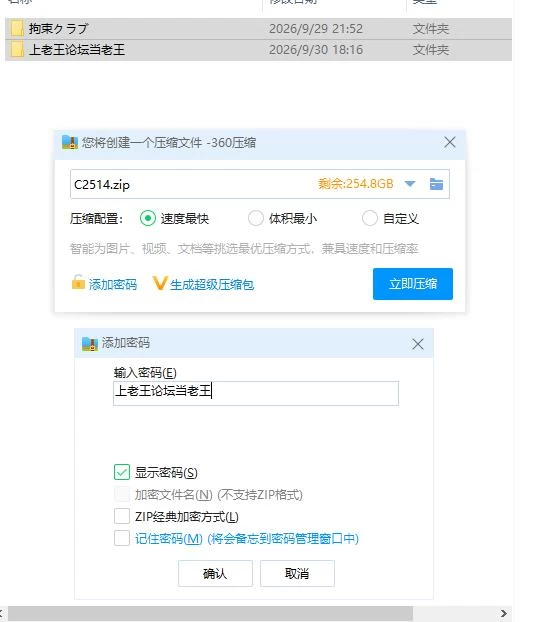Viewport: 558px width, 622px height.
Task: Enable the 记住密码(M) checkbox
Action: click(x=122, y=538)
